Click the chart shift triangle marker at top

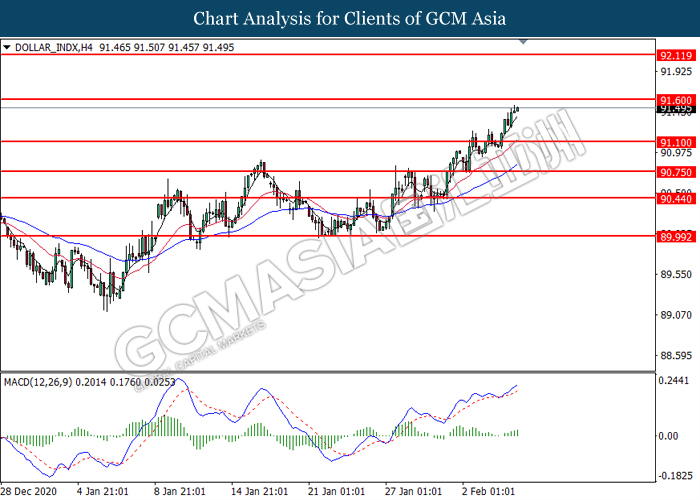523,42
